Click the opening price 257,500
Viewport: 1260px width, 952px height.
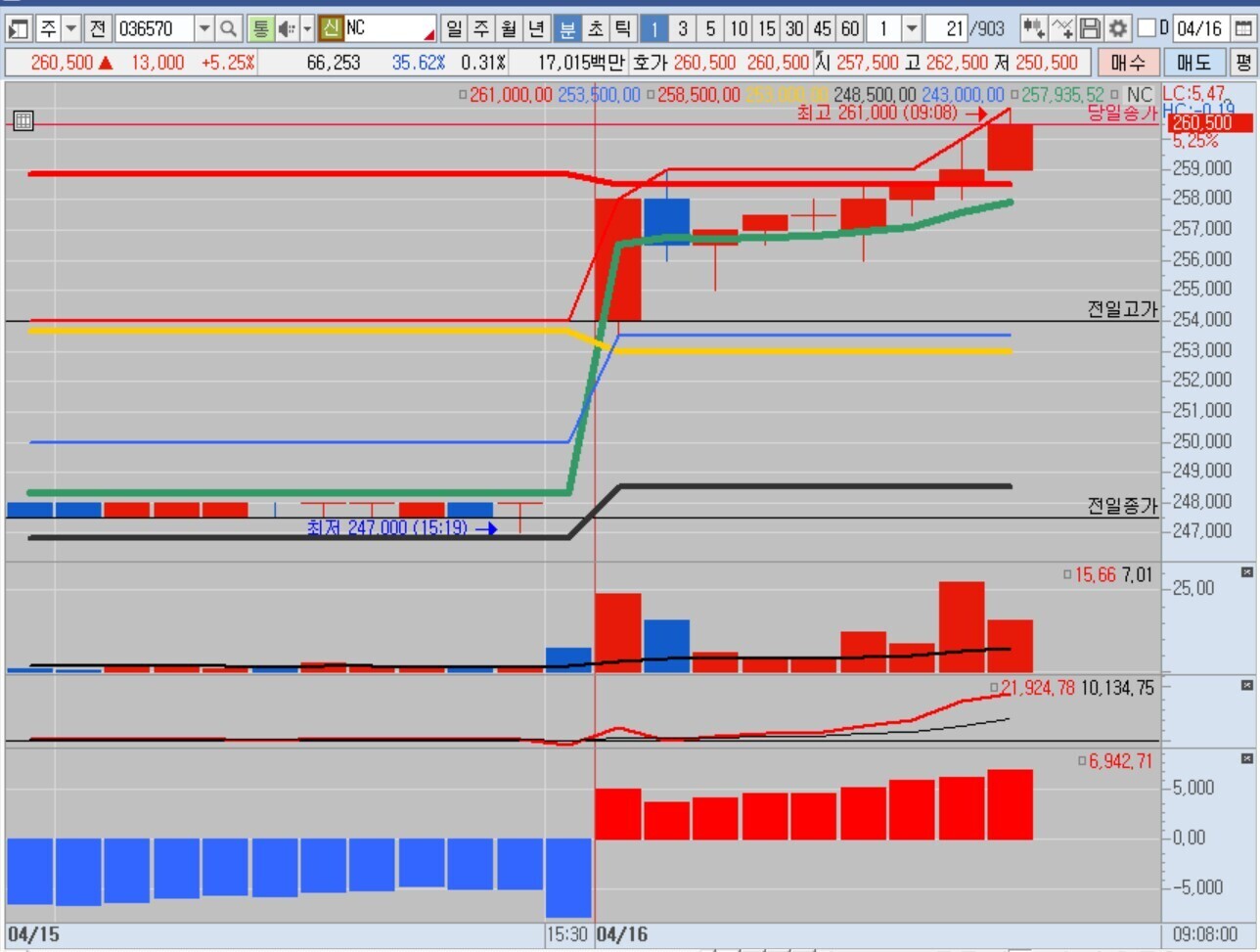(868, 63)
